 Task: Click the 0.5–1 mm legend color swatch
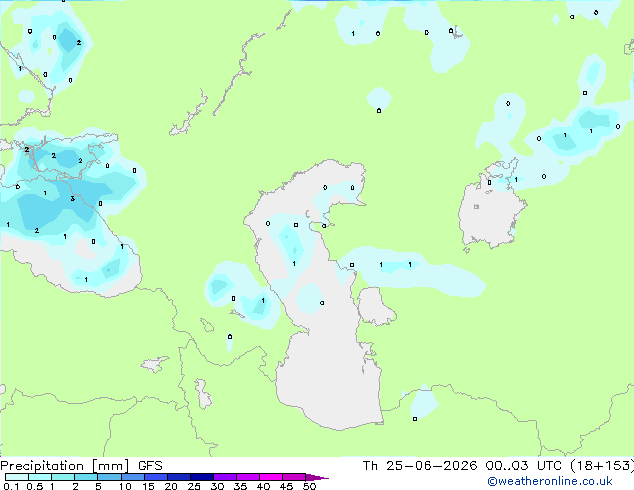40,477
